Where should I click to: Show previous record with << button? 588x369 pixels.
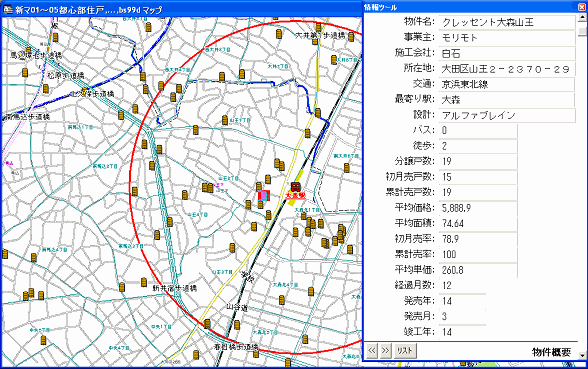click(x=372, y=351)
